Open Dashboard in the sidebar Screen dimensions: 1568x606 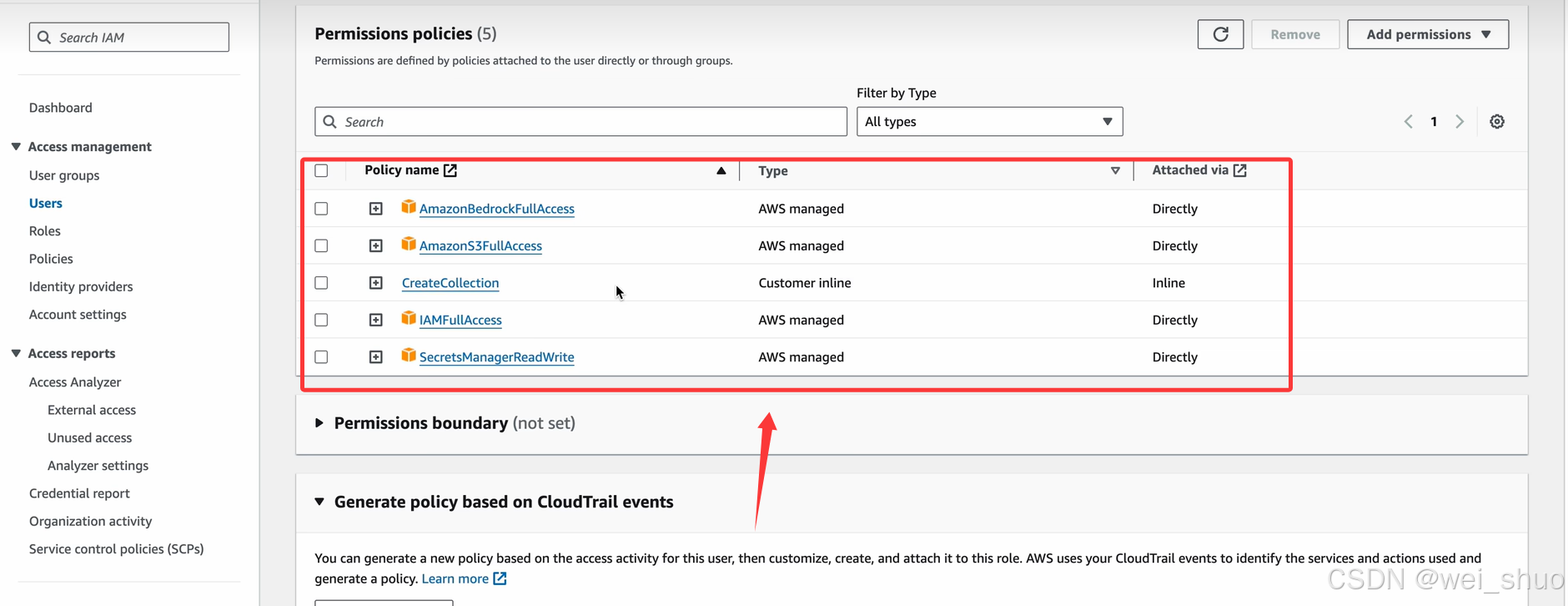(61, 108)
